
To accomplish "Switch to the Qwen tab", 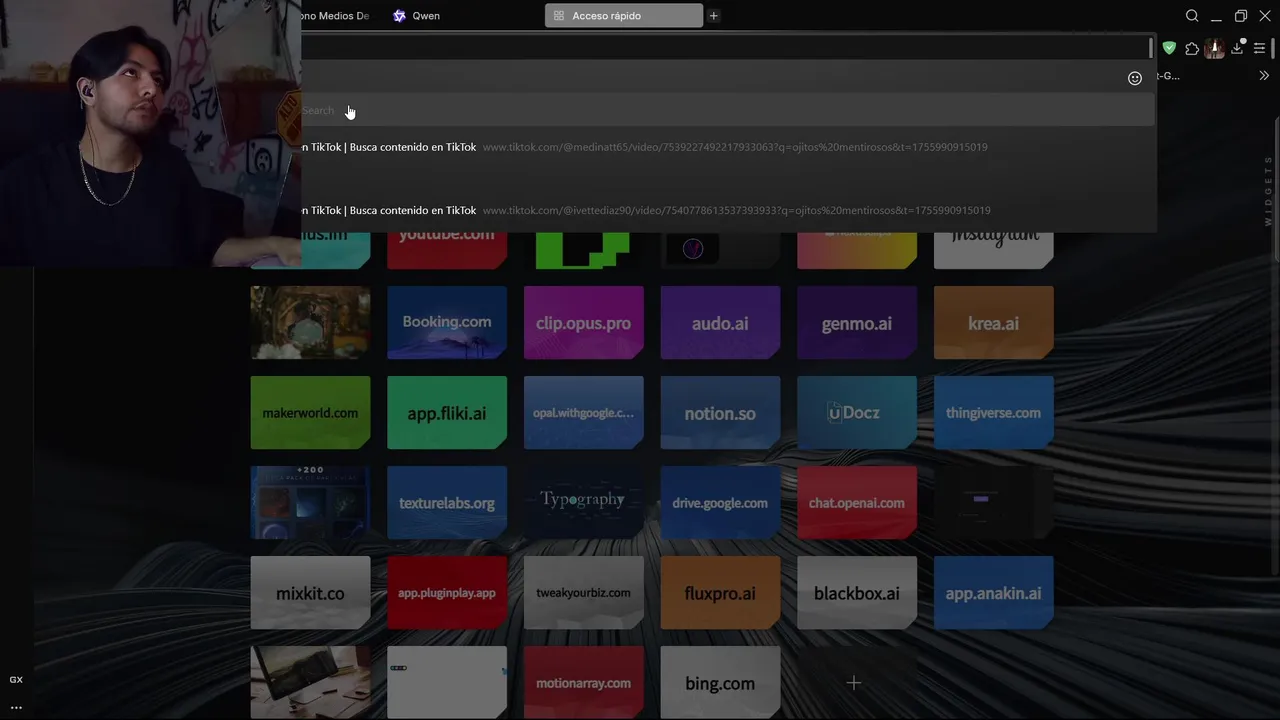I will [418, 16].
